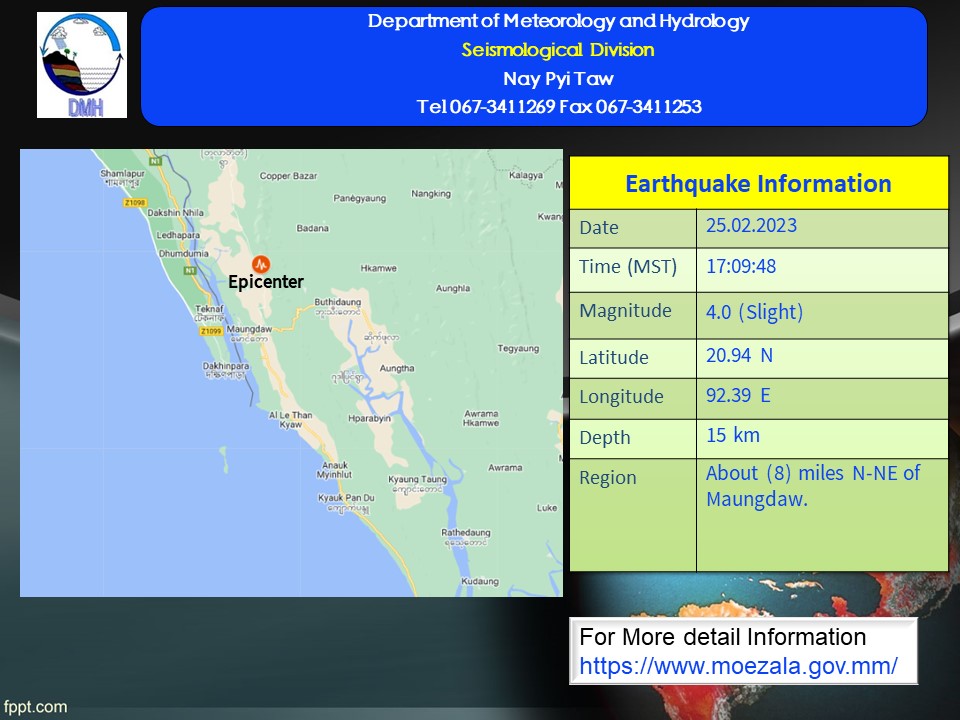Screen dimensions: 960x720
Task: Click the N1 road shield near Shamlapur
Action: [156, 161]
